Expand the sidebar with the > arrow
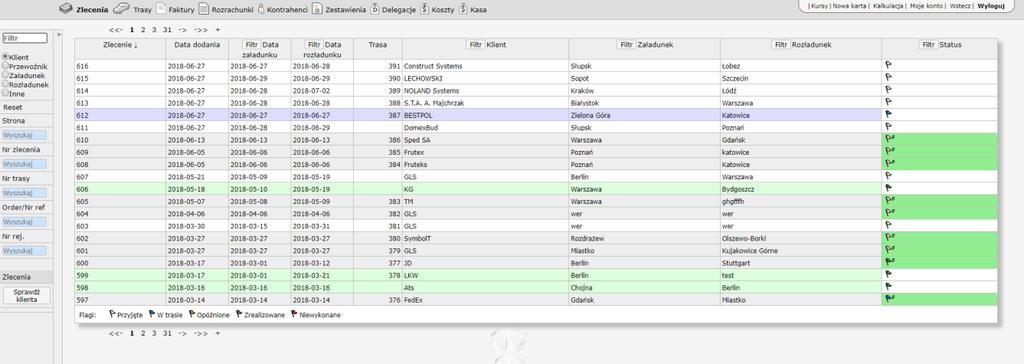Image resolution: width=1024 pixels, height=364 pixels. click(59, 35)
